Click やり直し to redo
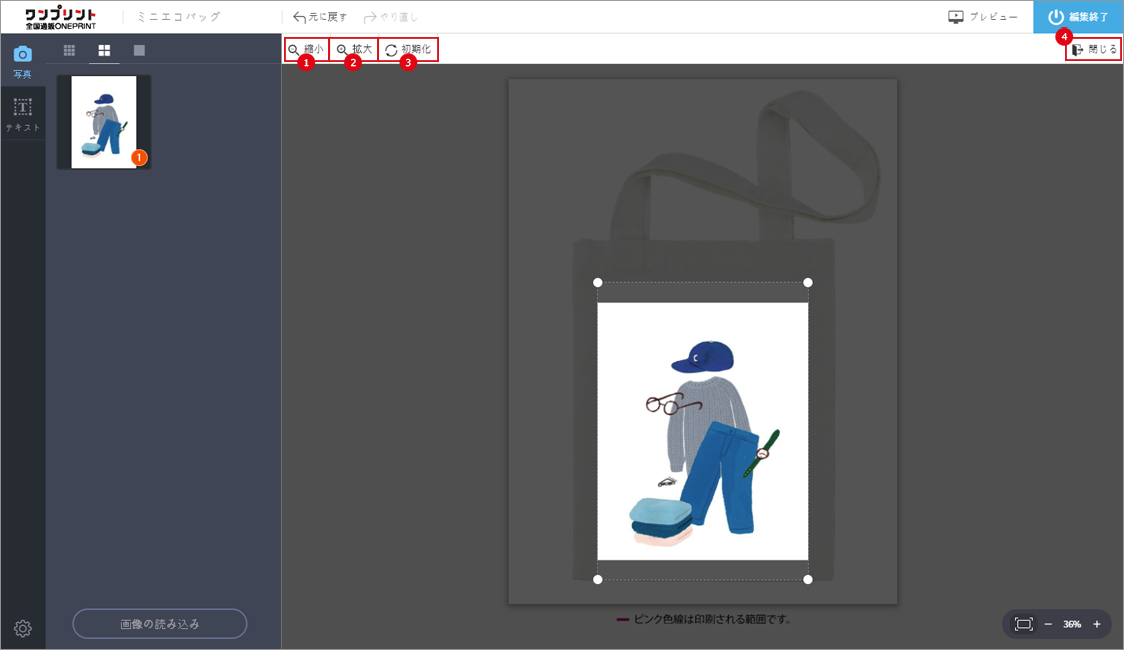Screen dimensions: 1124x650 pyautogui.click(x=391, y=17)
